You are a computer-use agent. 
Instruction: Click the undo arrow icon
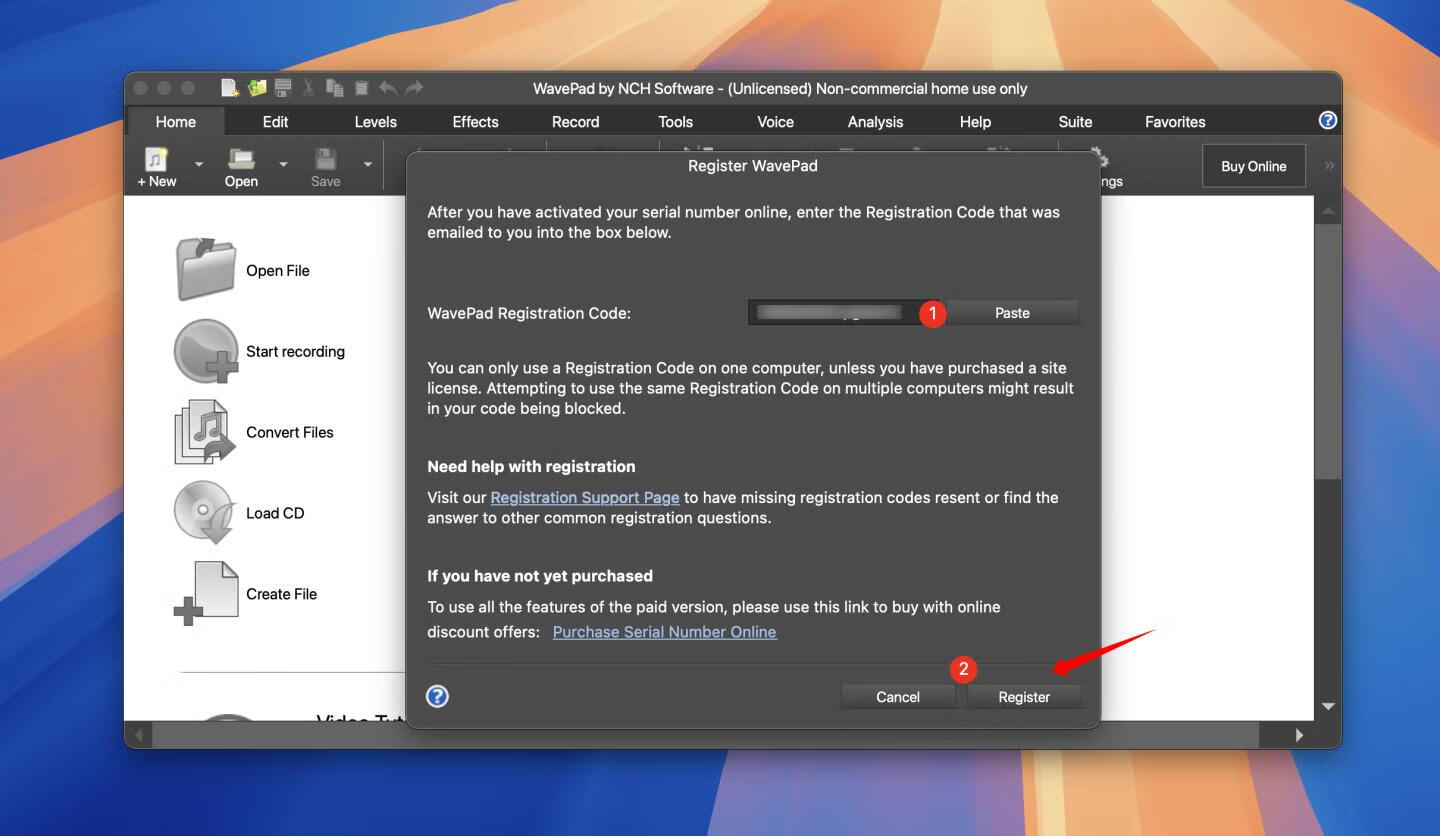(x=388, y=88)
